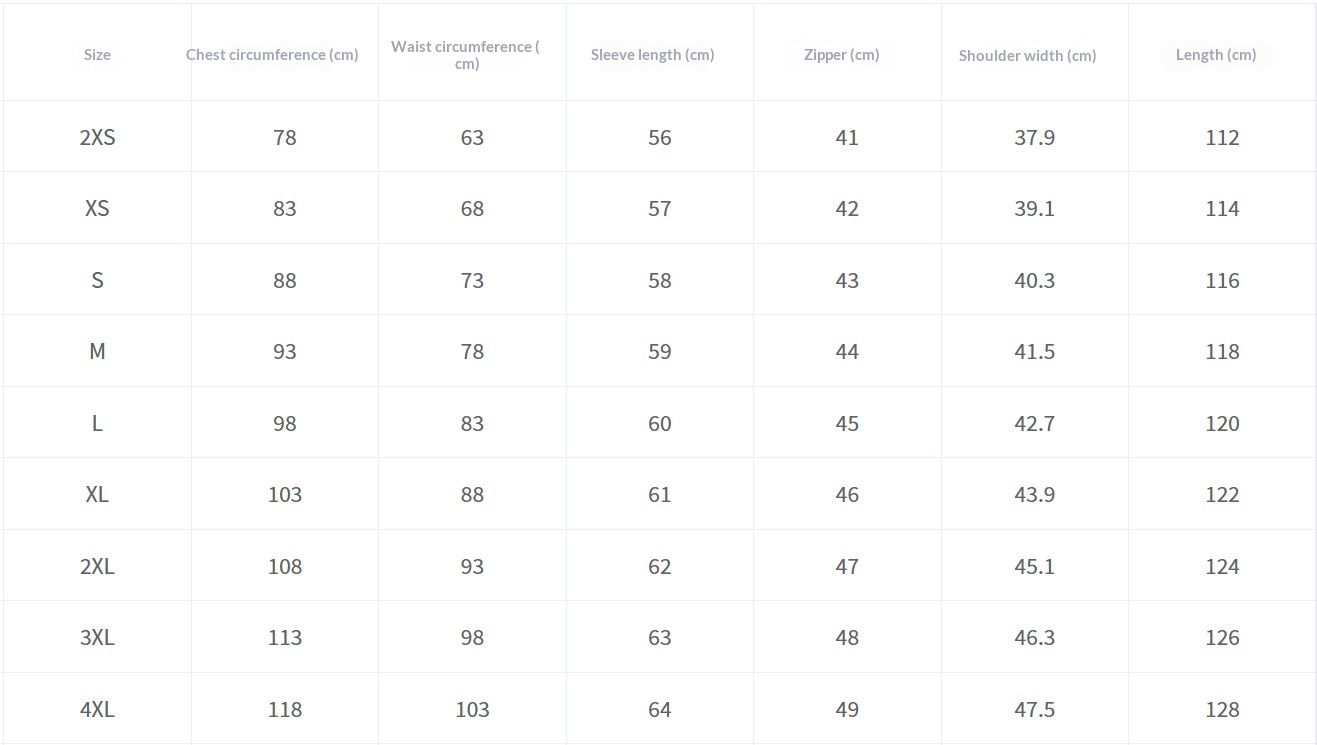The image size is (1317, 745).
Task: Click the M size row label
Action: tap(97, 352)
